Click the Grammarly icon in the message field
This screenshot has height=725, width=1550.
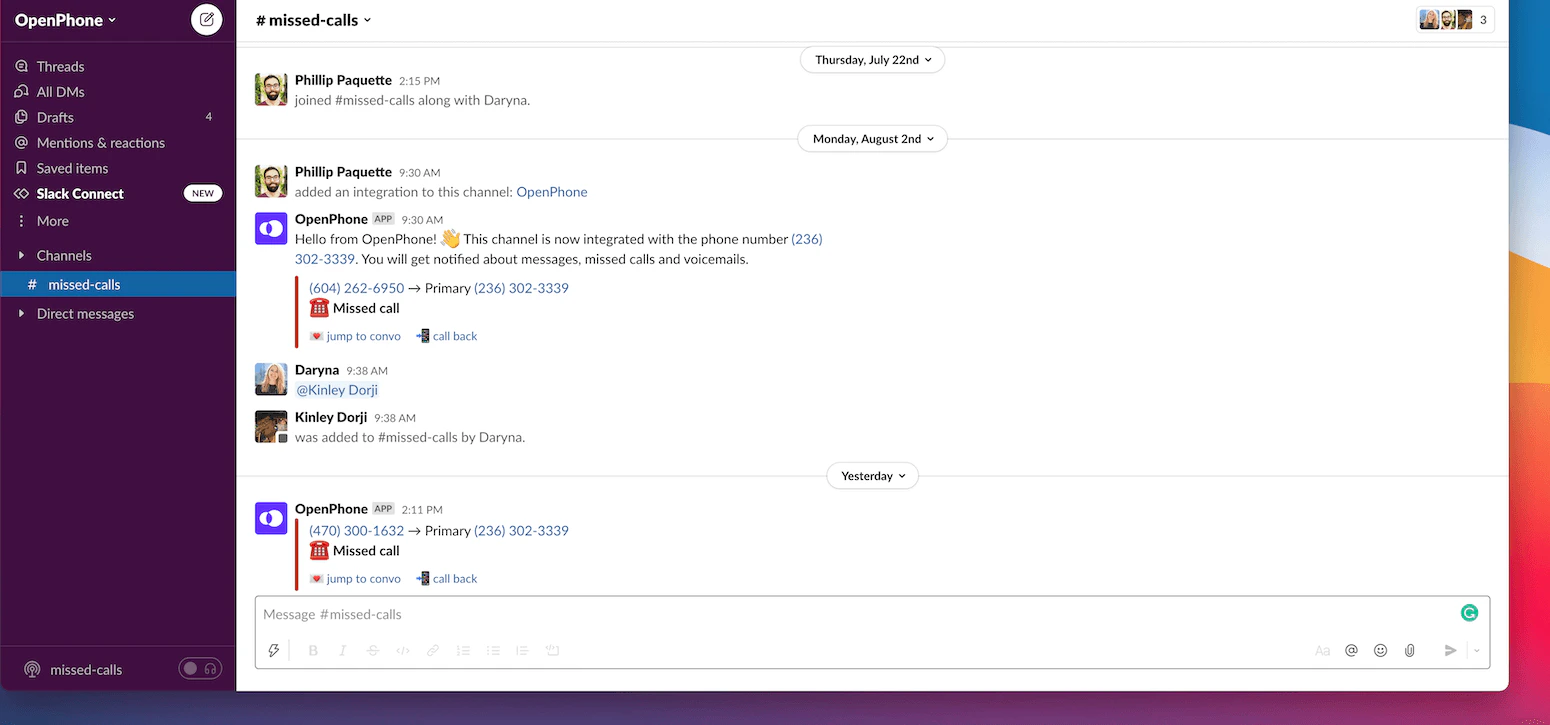click(1469, 612)
